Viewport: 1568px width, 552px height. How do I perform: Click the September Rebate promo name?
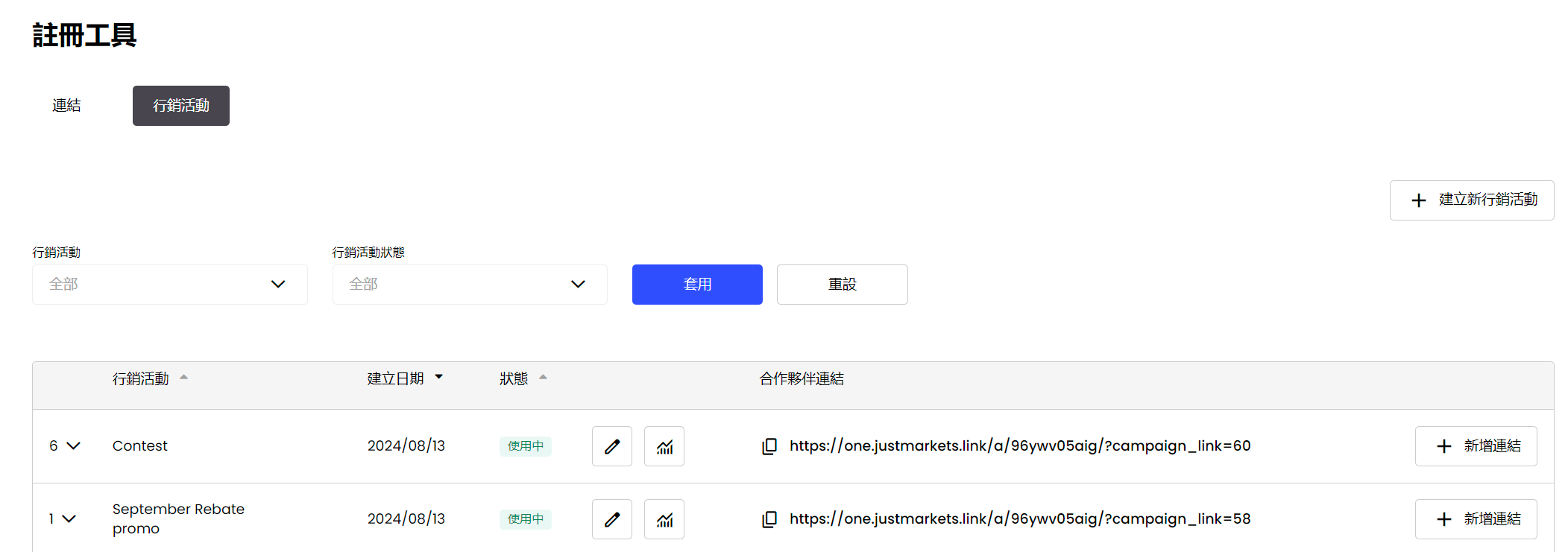pos(178,519)
